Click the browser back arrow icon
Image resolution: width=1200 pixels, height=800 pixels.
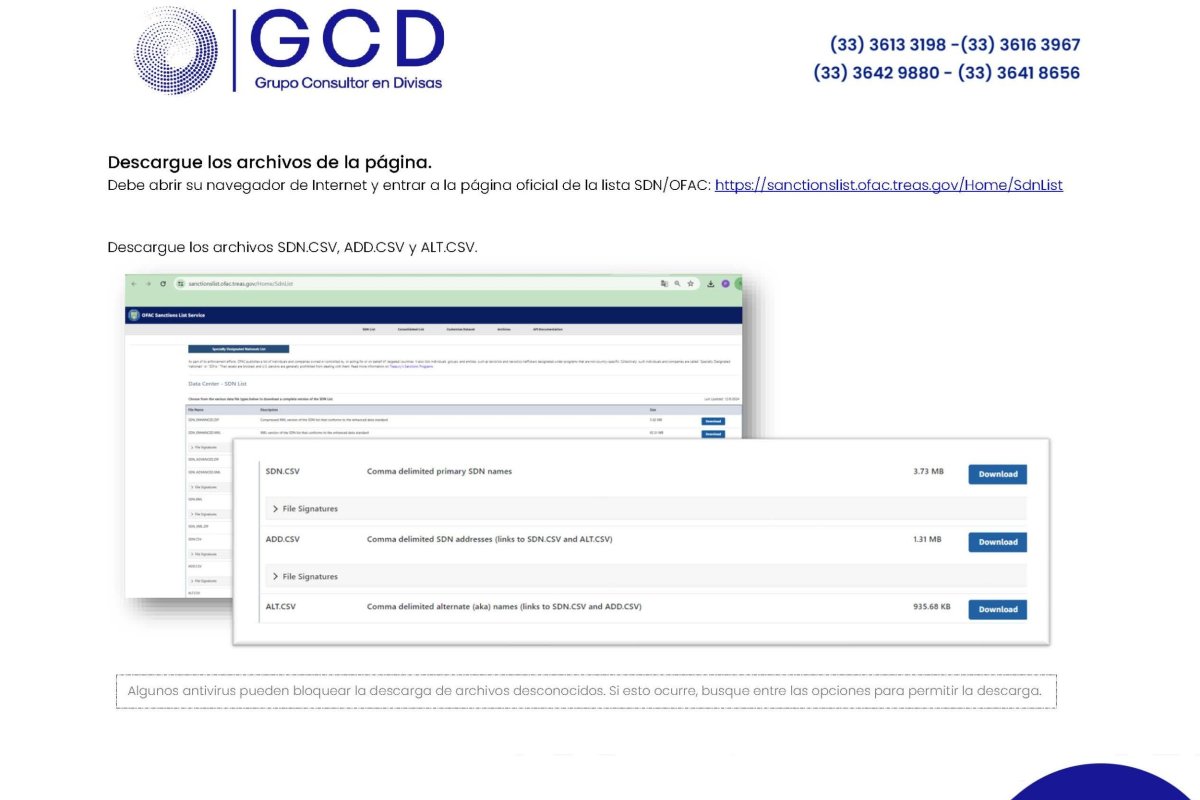[133, 284]
